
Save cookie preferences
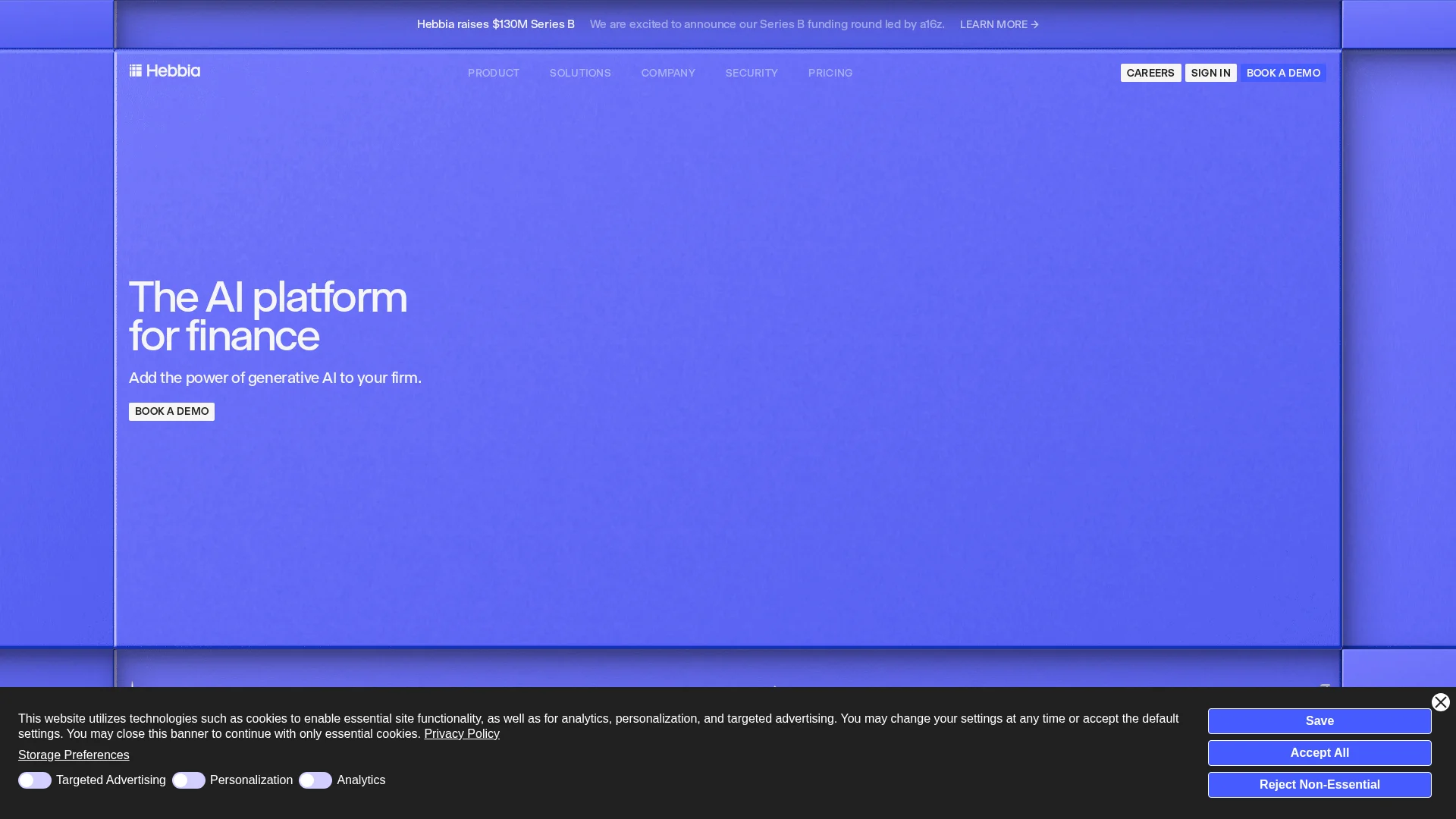(1319, 720)
